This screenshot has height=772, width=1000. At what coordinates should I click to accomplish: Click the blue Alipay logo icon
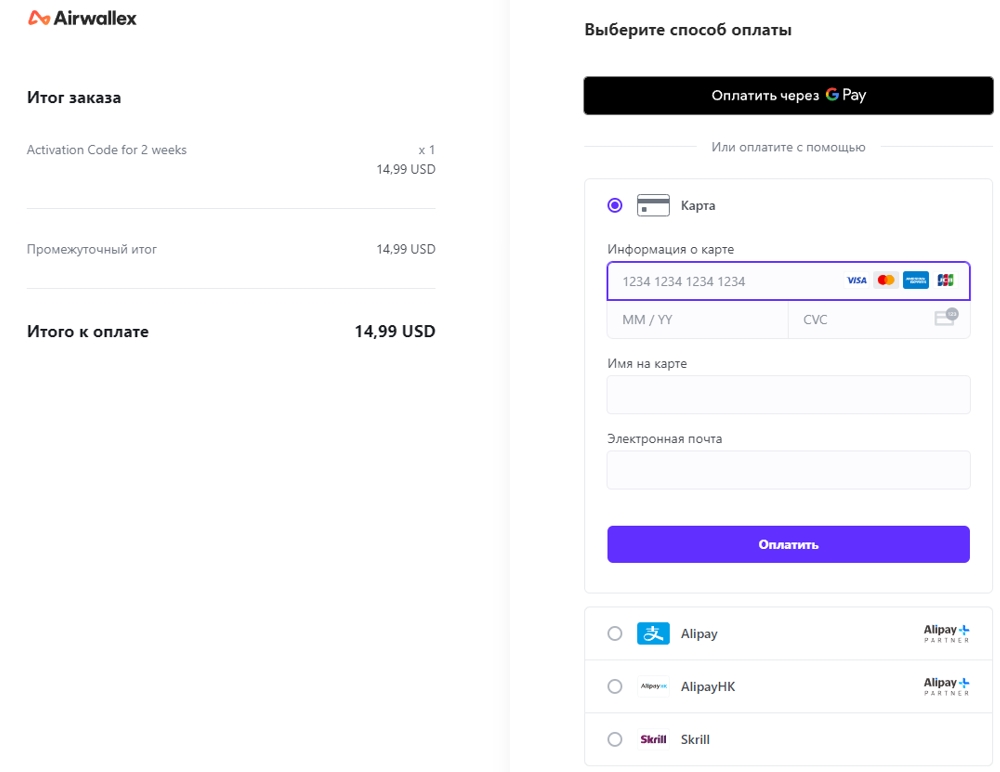tap(653, 634)
